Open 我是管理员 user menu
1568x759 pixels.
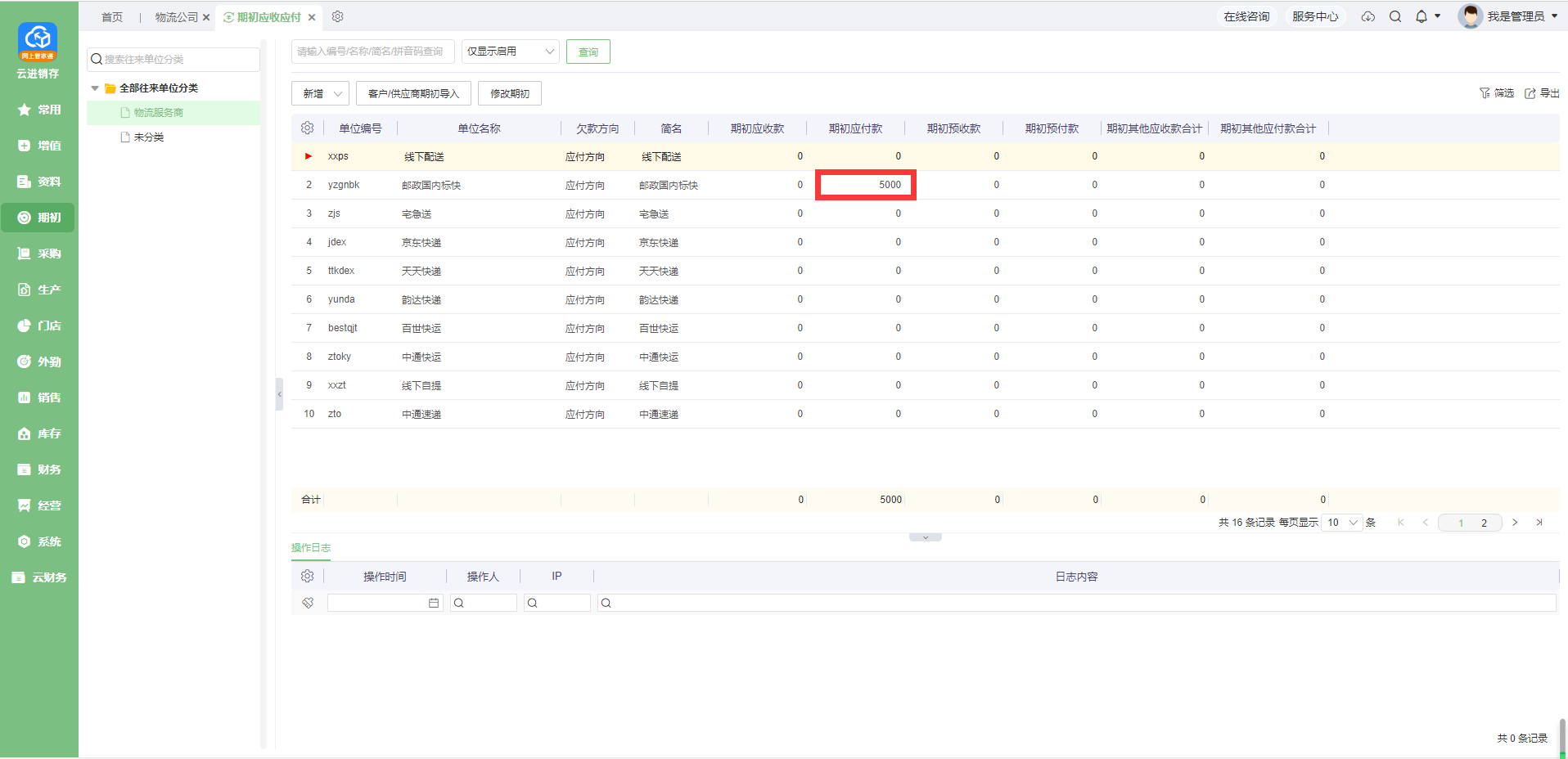[1522, 16]
